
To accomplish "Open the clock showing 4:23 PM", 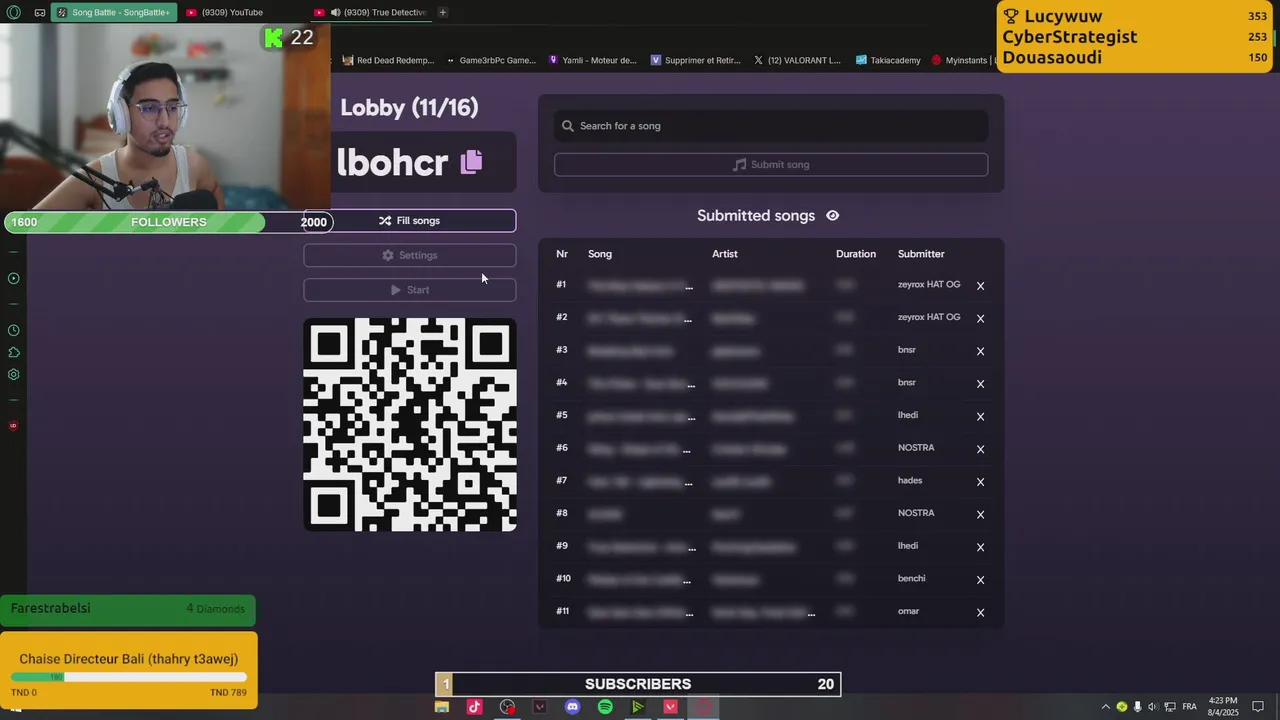I will pos(1223,706).
